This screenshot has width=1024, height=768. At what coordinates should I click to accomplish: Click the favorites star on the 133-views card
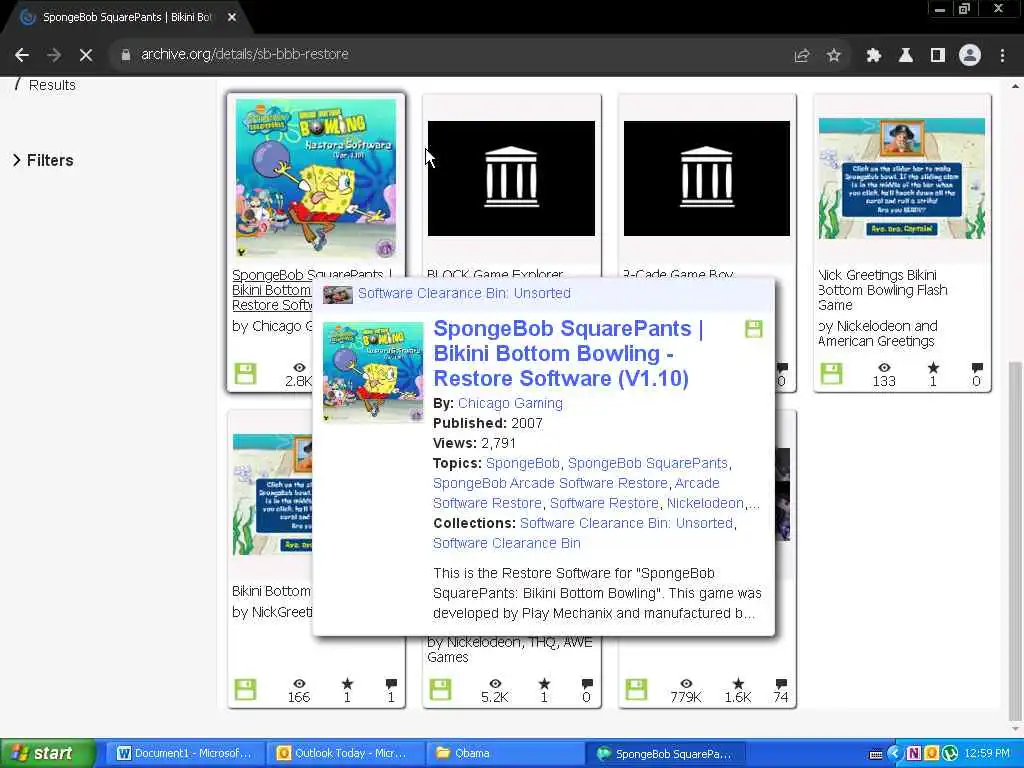[x=933, y=368]
